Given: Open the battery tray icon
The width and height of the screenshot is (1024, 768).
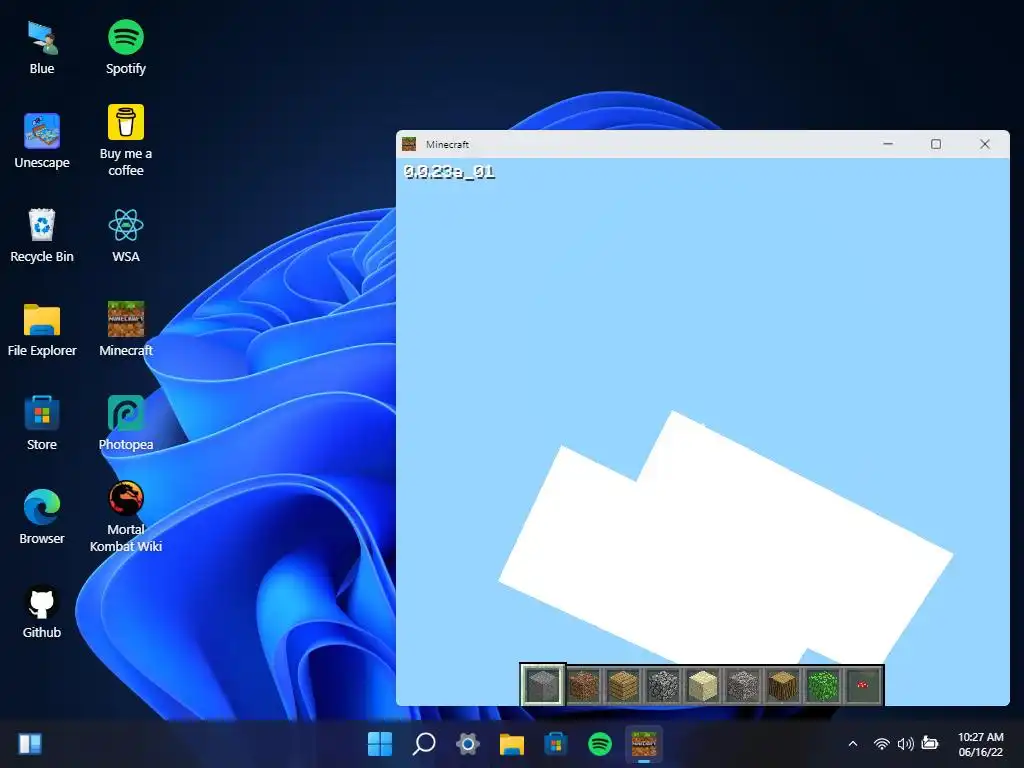Looking at the screenshot, I should (929, 743).
